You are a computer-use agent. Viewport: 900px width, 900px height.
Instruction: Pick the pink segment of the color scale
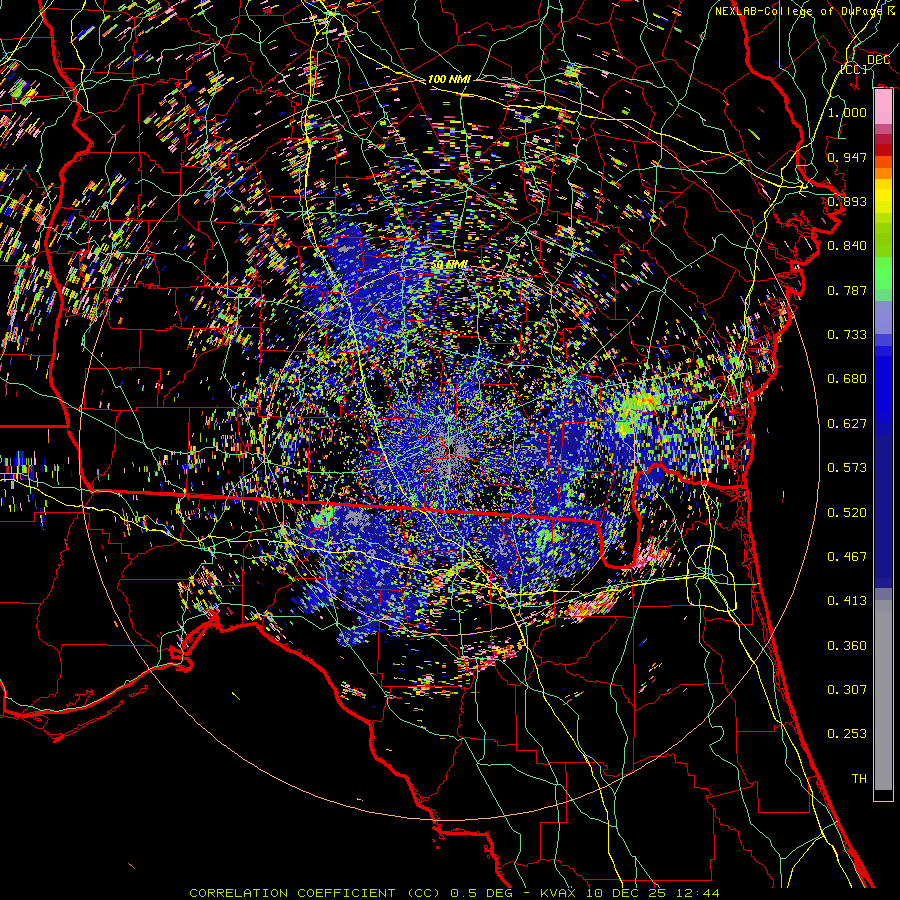[883, 107]
